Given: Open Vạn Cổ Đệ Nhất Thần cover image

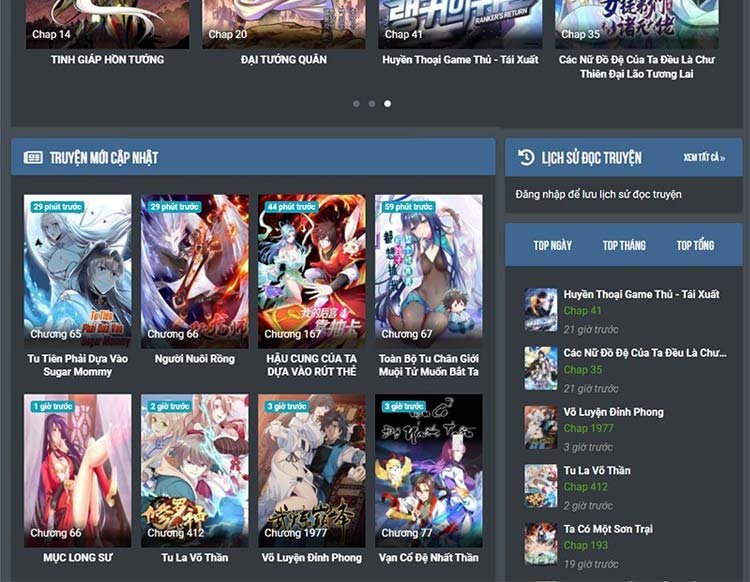Looking at the screenshot, I should pyautogui.click(x=428, y=470).
